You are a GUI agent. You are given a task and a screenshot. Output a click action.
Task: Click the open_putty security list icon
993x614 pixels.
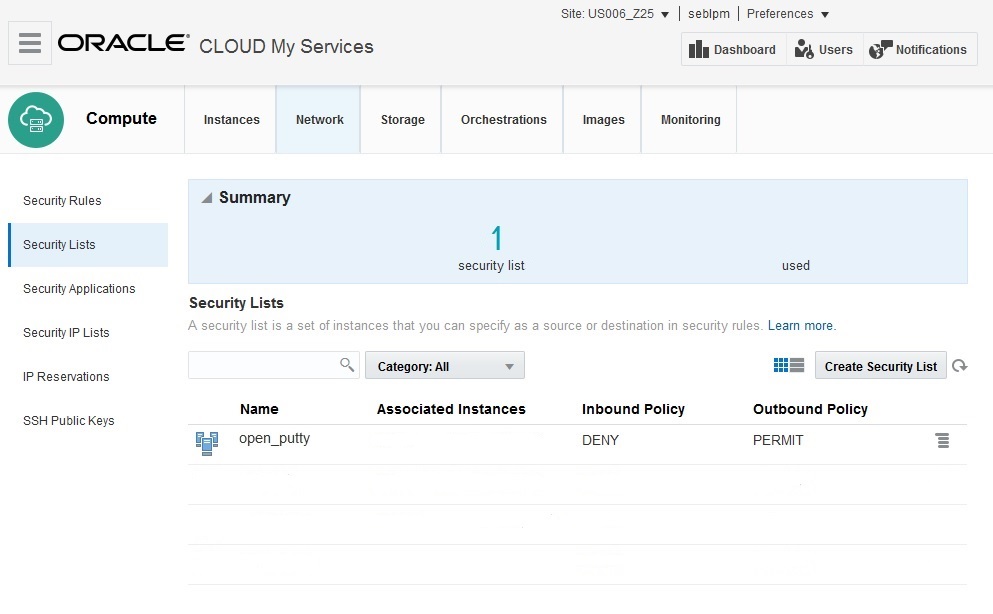point(207,443)
